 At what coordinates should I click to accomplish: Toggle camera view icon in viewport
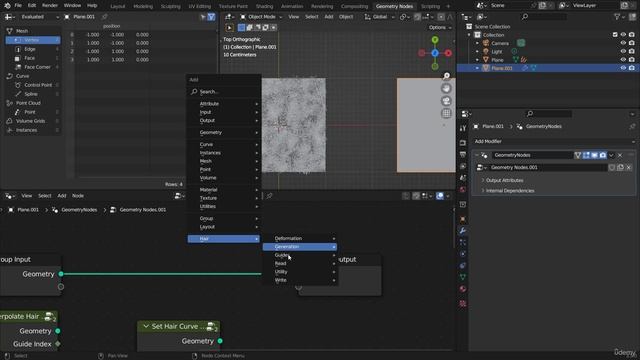pyautogui.click(x=447, y=101)
